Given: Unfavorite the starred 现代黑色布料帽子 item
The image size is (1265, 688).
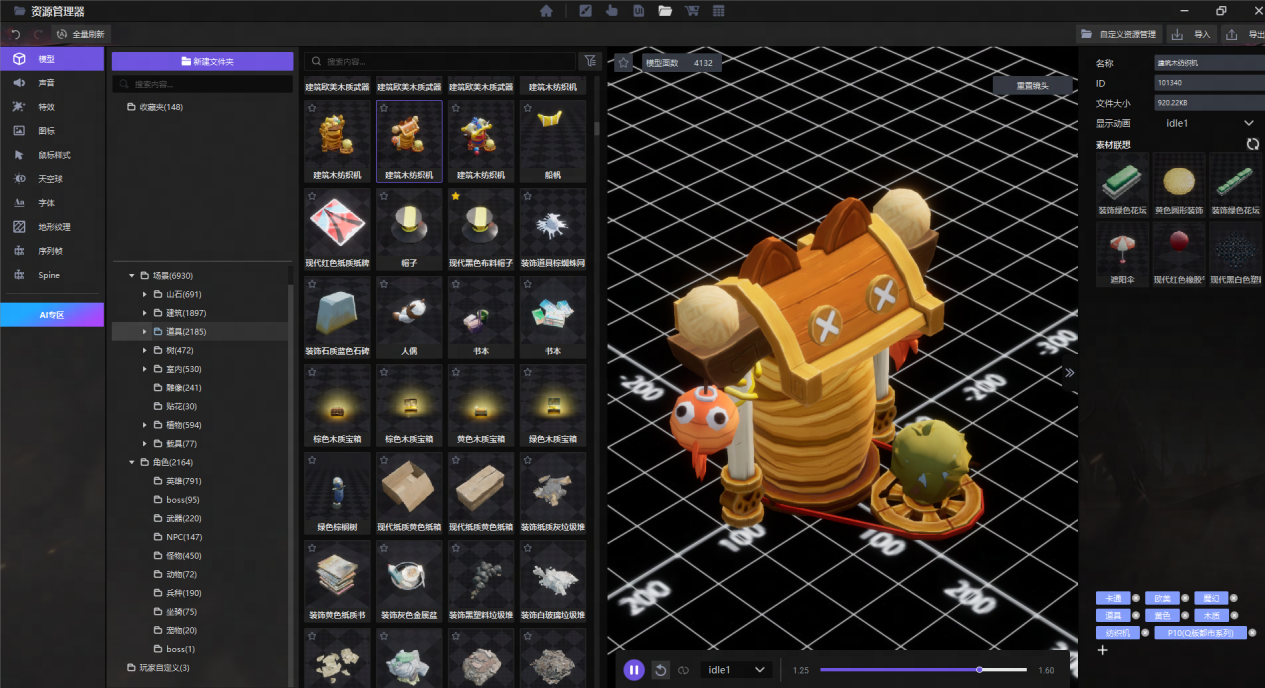Looking at the screenshot, I should 456,196.
